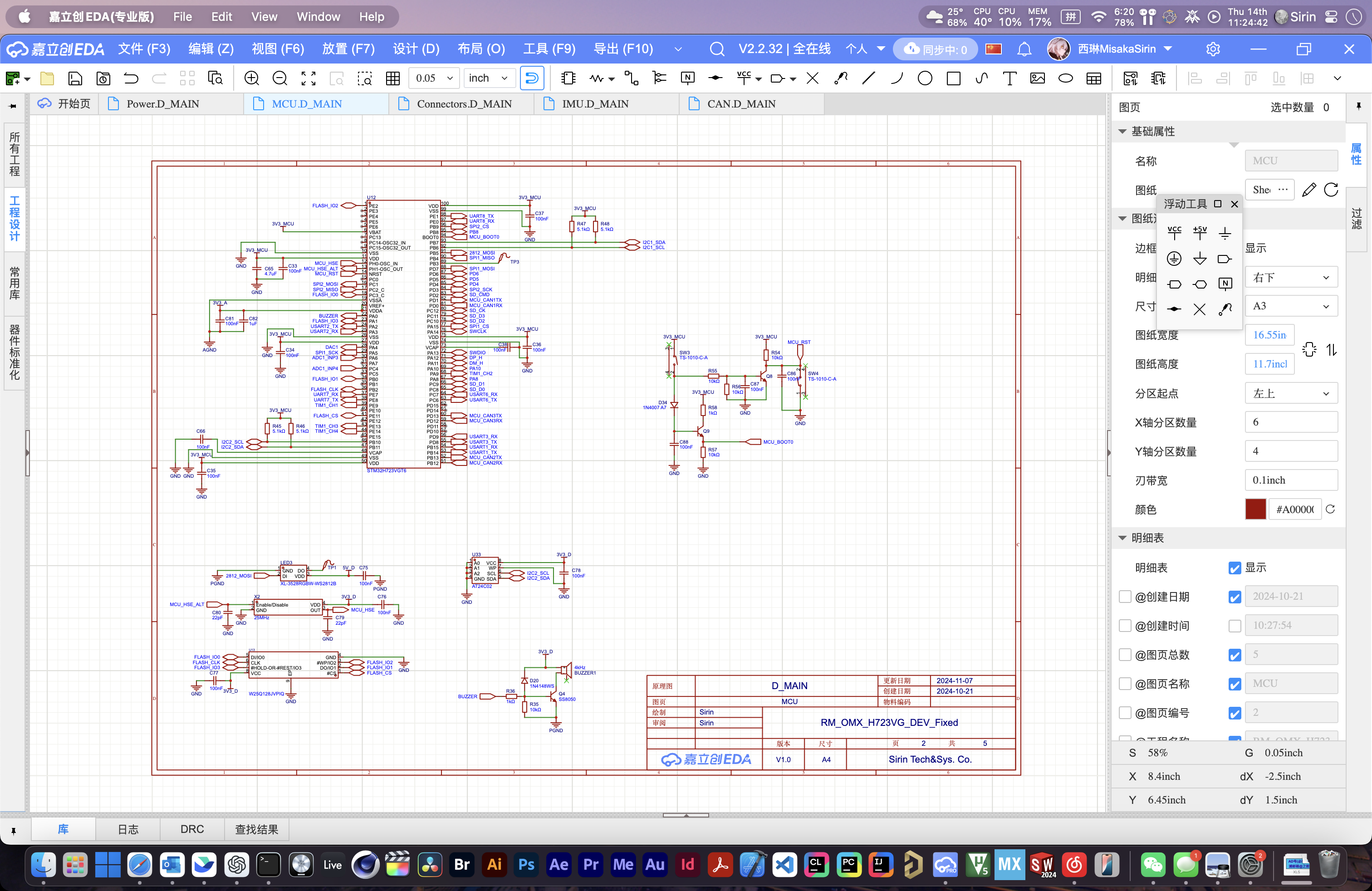Click the dark red 颜色 swatch
Viewport: 1372px width, 891px height.
(1255, 509)
